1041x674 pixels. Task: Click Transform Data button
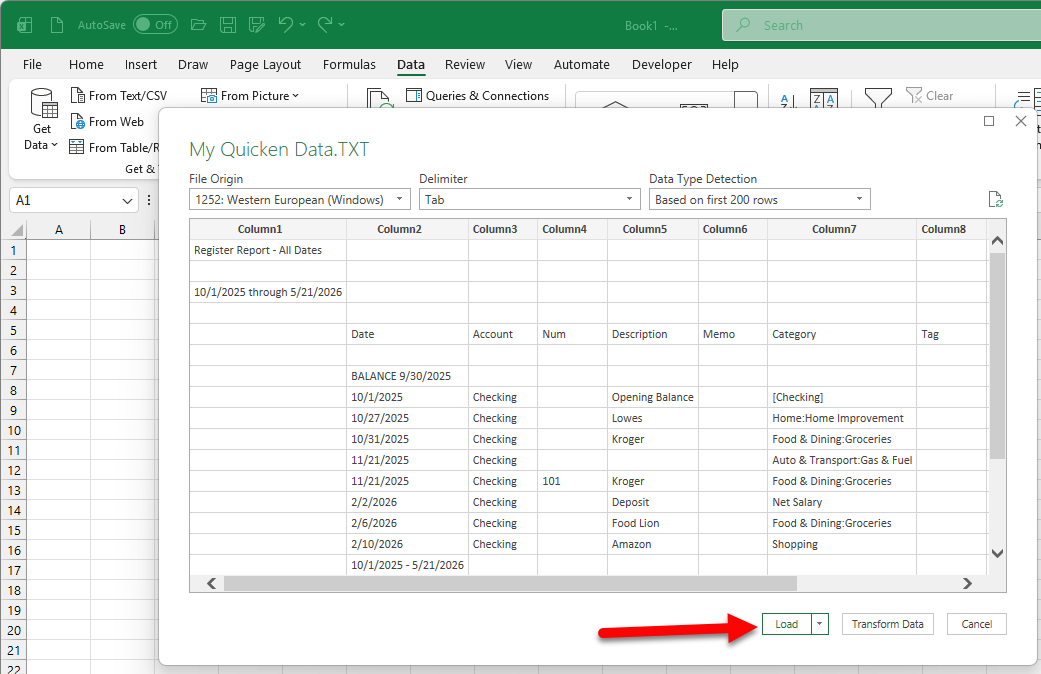click(888, 624)
